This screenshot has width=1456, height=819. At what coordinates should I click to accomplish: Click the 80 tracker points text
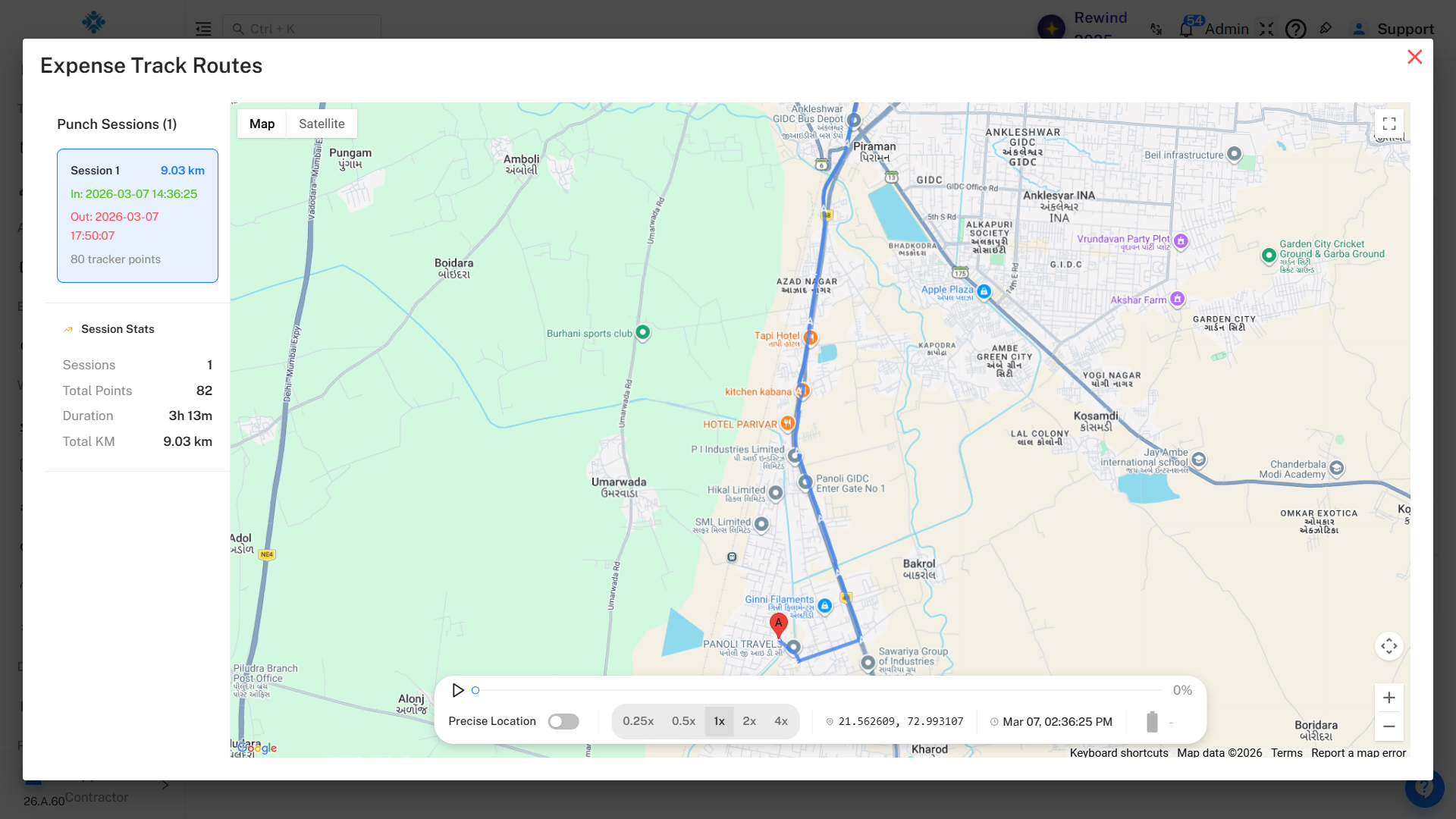coord(115,259)
